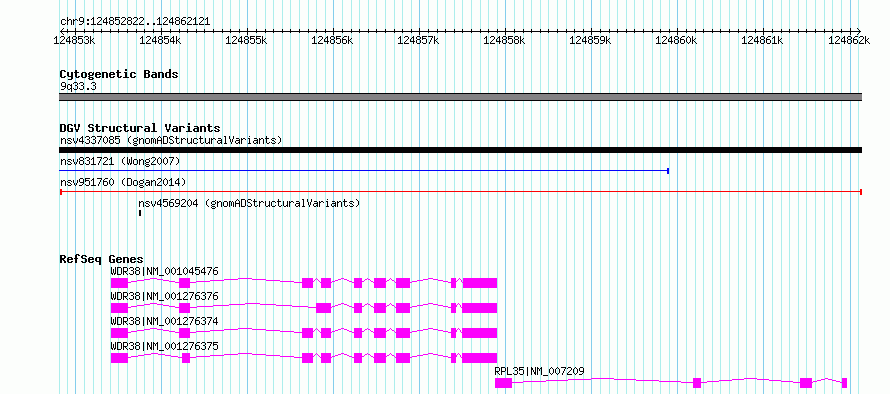Image resolution: width=890 pixels, height=394 pixels.
Task: Open the RPL35|NM_007209 transcript label
Action: click(539, 372)
